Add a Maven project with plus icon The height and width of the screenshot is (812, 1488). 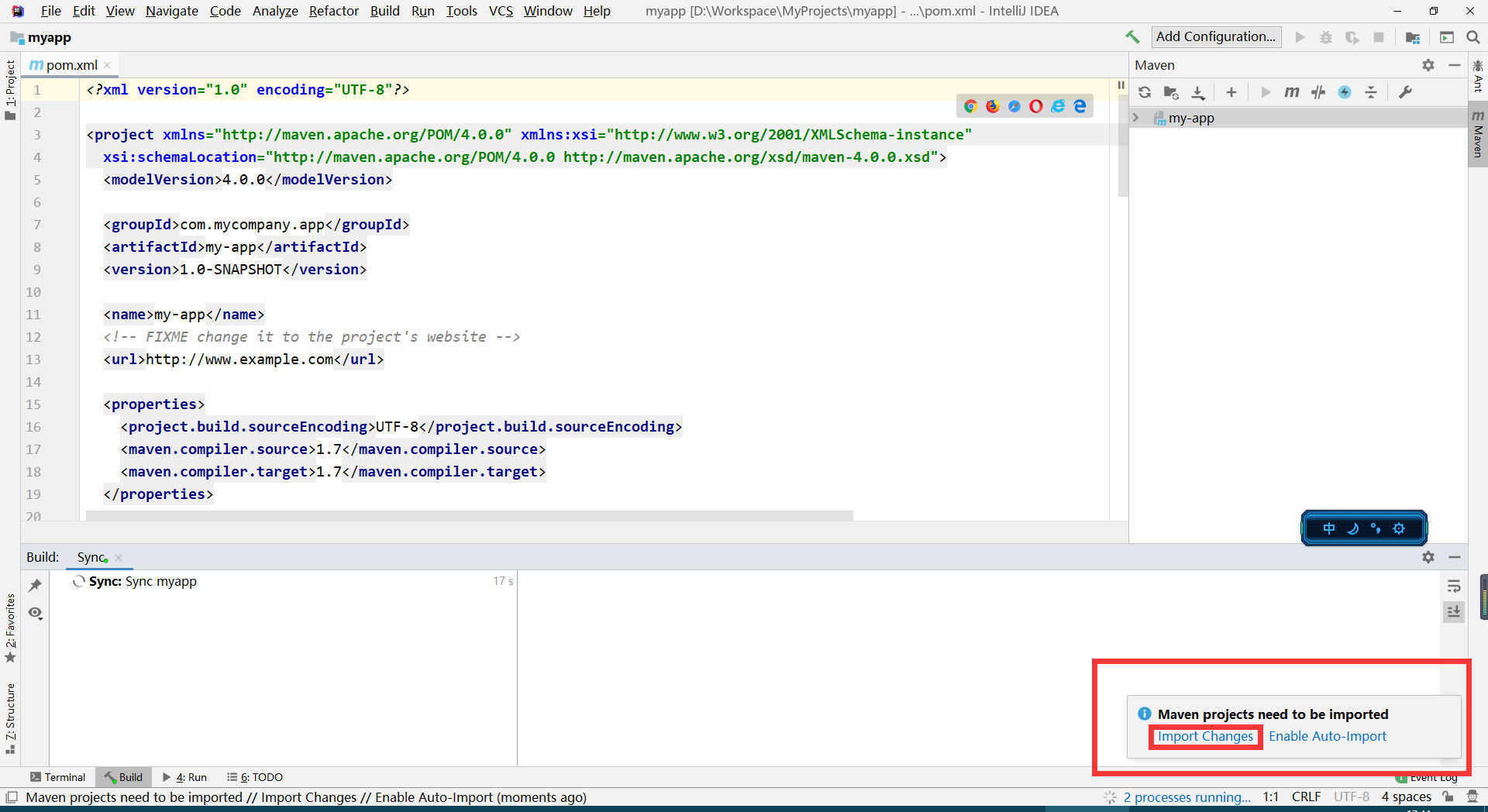tap(1231, 92)
